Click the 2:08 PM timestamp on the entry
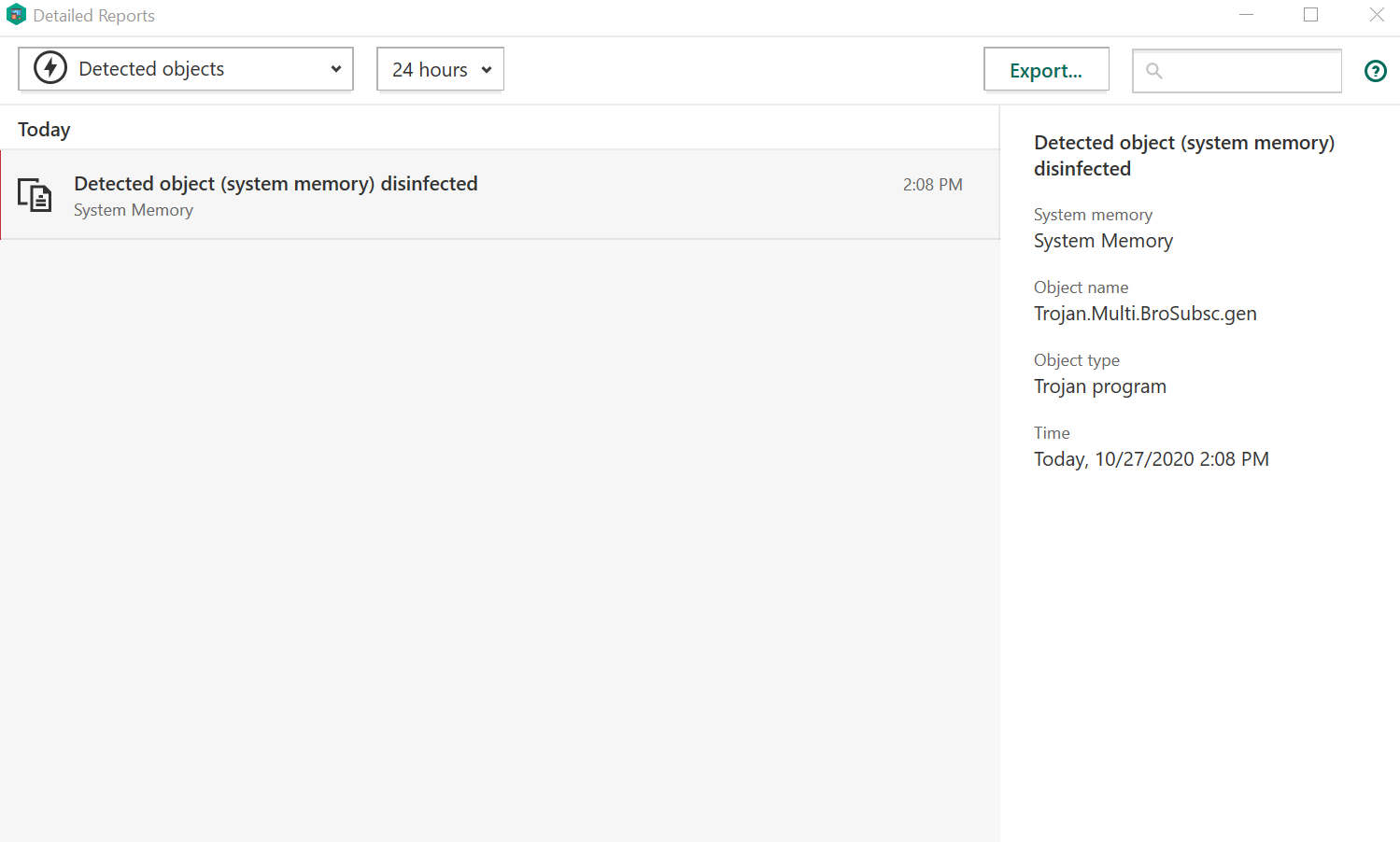Screen dimensions: 1400x842 (932, 185)
